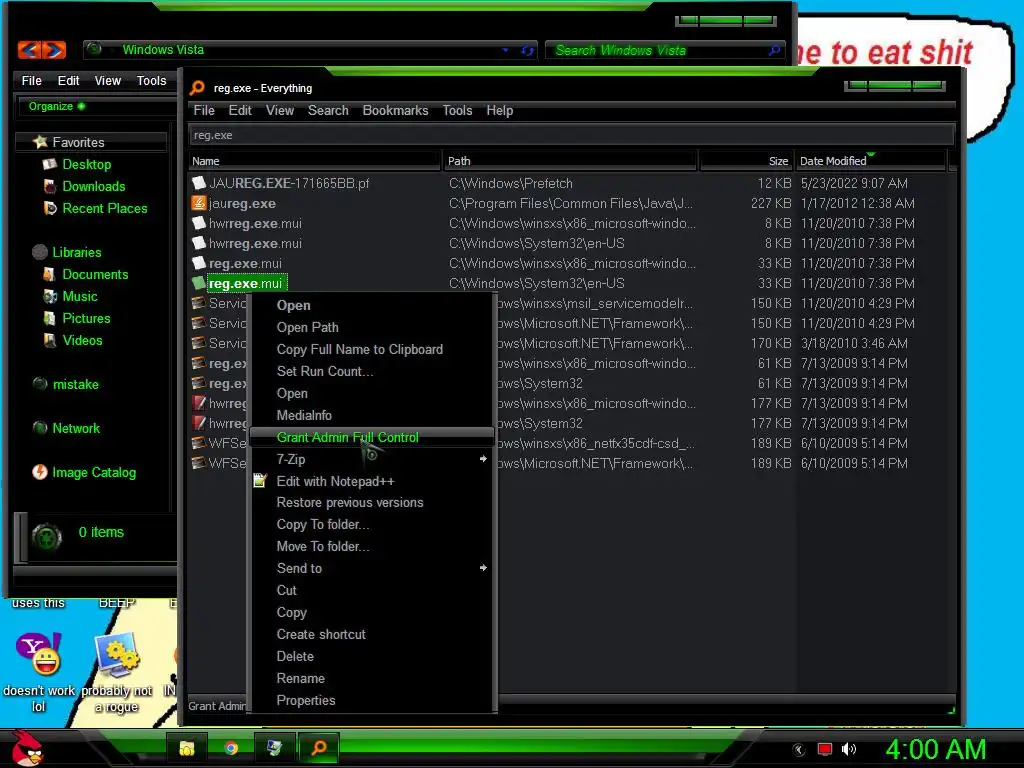The image size is (1024, 768).
Task: Choose Create shortcut from context menu
Action: coord(321,635)
